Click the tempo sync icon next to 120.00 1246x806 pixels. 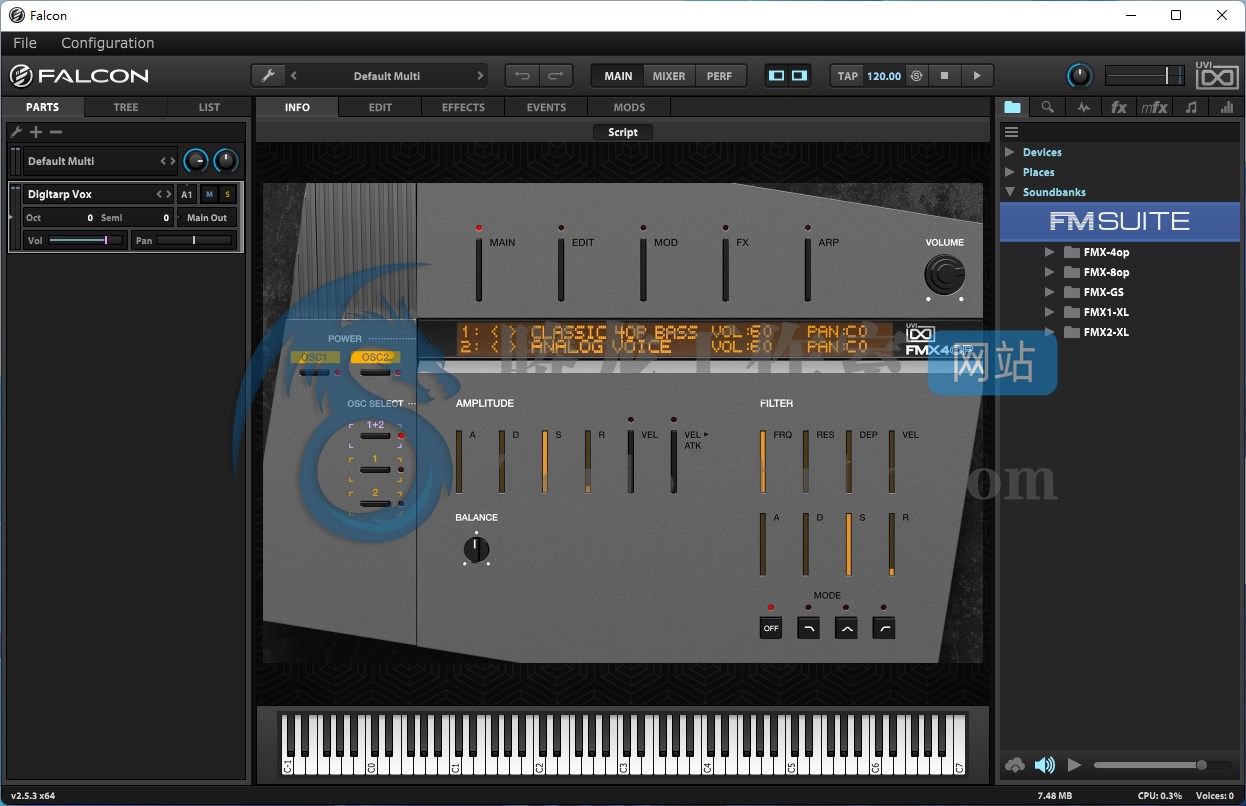tap(916, 76)
